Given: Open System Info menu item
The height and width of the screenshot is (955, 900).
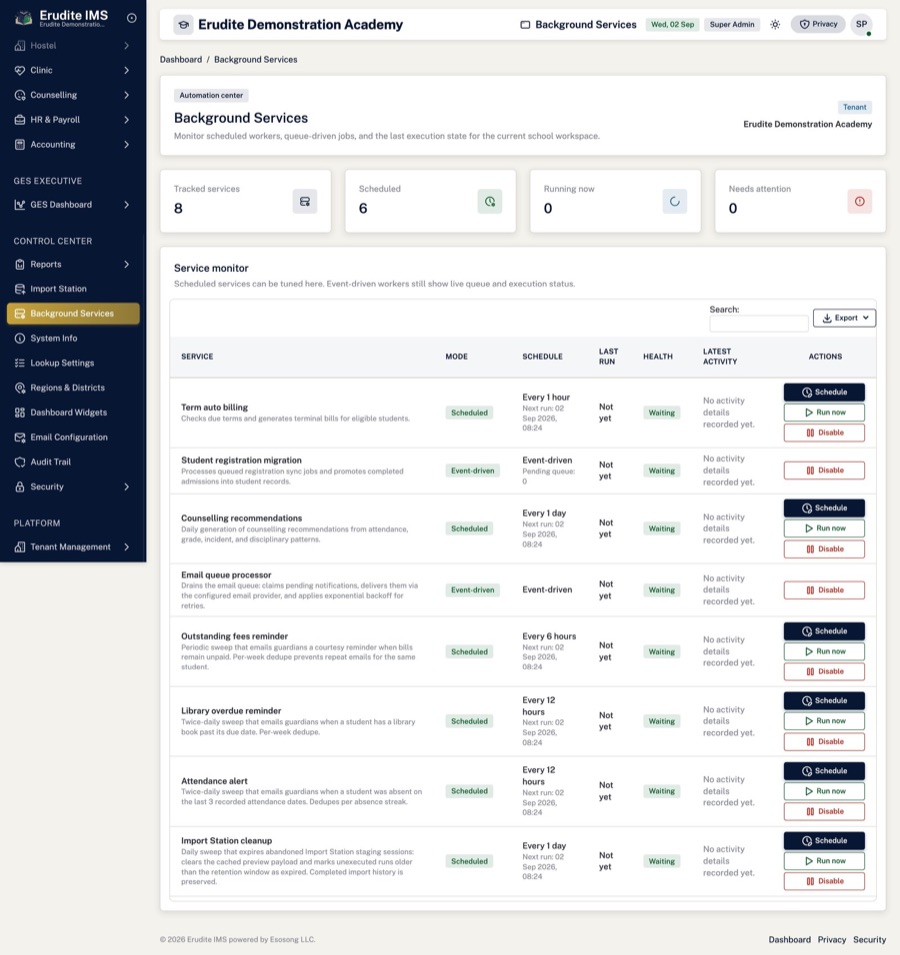Looking at the screenshot, I should coord(73,338).
